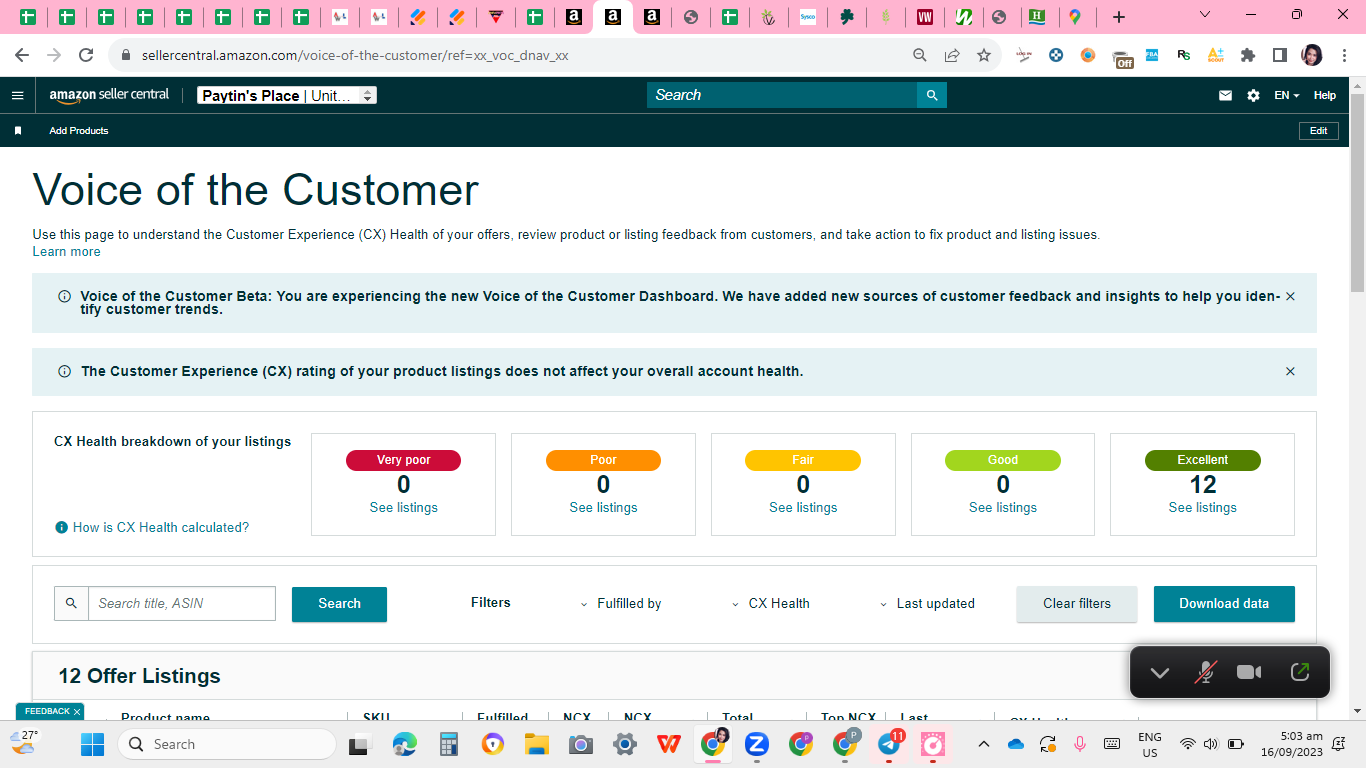The image size is (1366, 768).
Task: Toggle the browser side panel icon
Action: 1280,56
